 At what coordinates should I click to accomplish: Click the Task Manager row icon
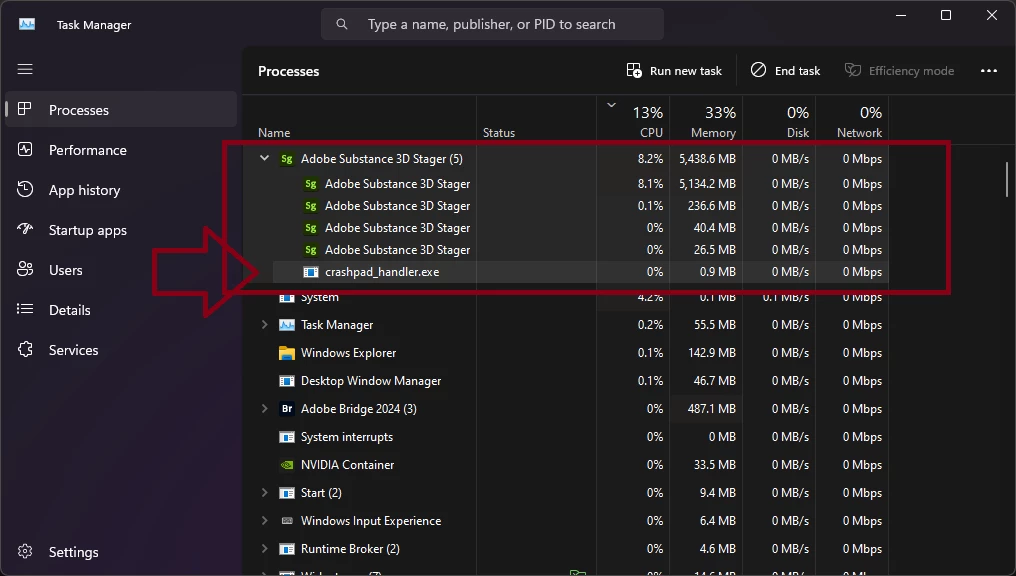[x=286, y=325]
